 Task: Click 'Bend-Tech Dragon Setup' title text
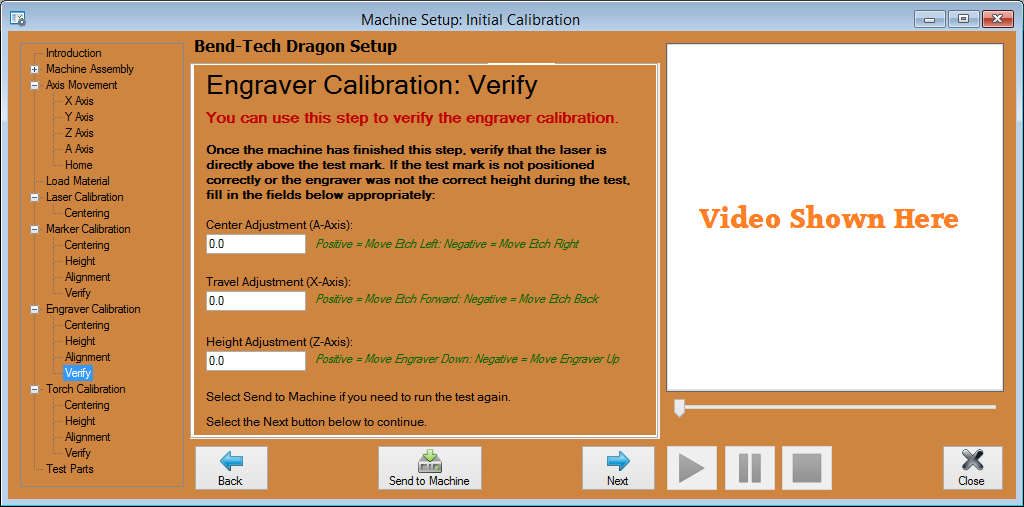click(296, 47)
